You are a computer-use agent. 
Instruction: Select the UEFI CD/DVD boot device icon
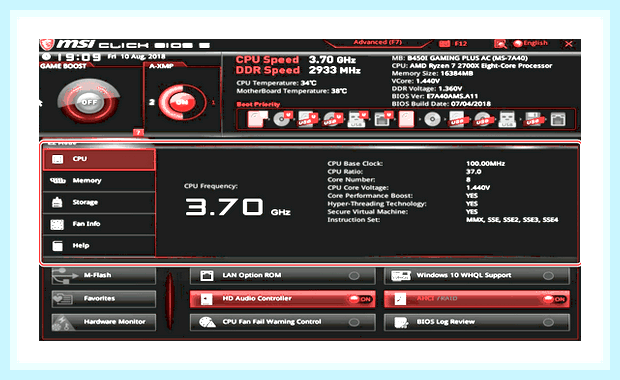pos(282,119)
